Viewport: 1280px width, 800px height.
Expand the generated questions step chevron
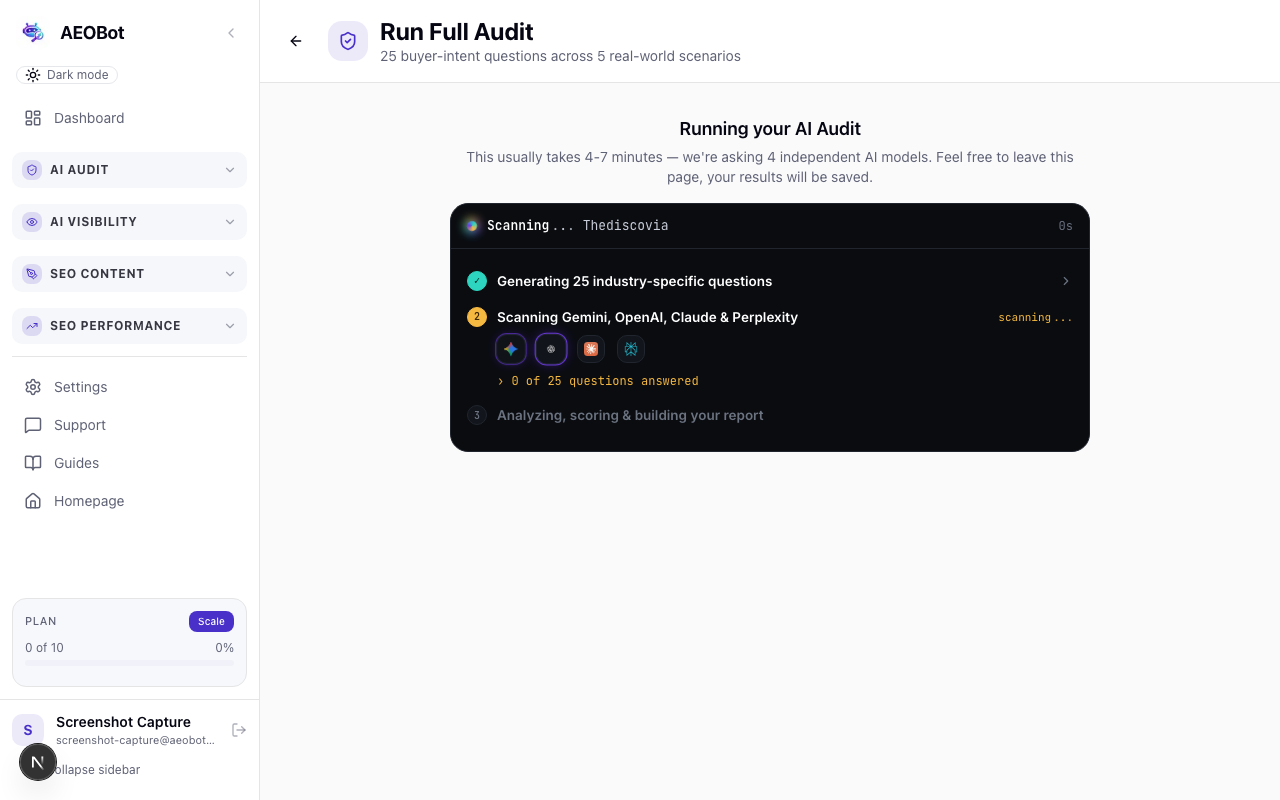(x=1066, y=281)
